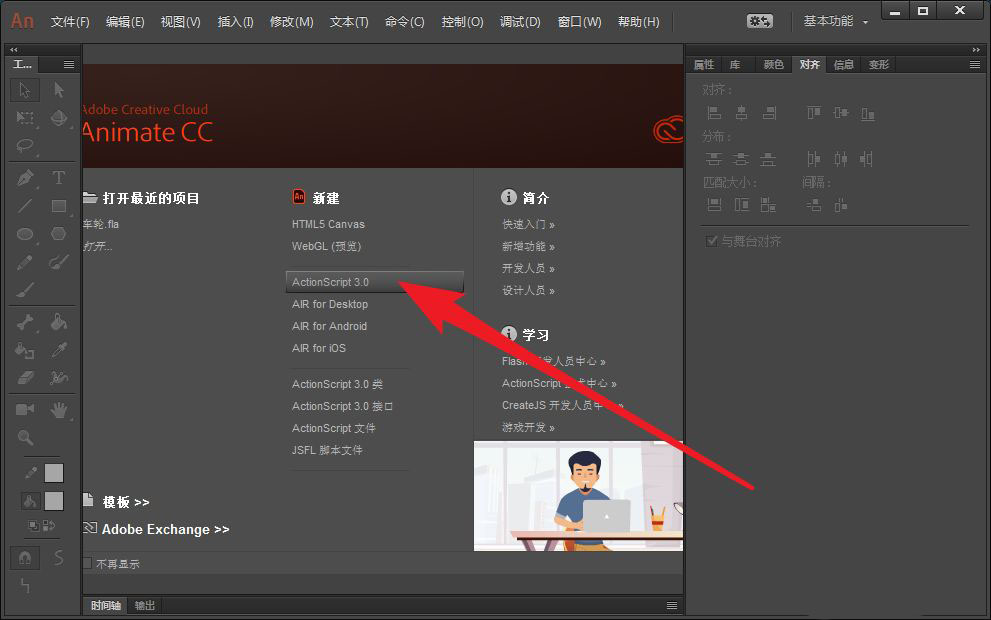Select the Pencil tool

[25, 262]
